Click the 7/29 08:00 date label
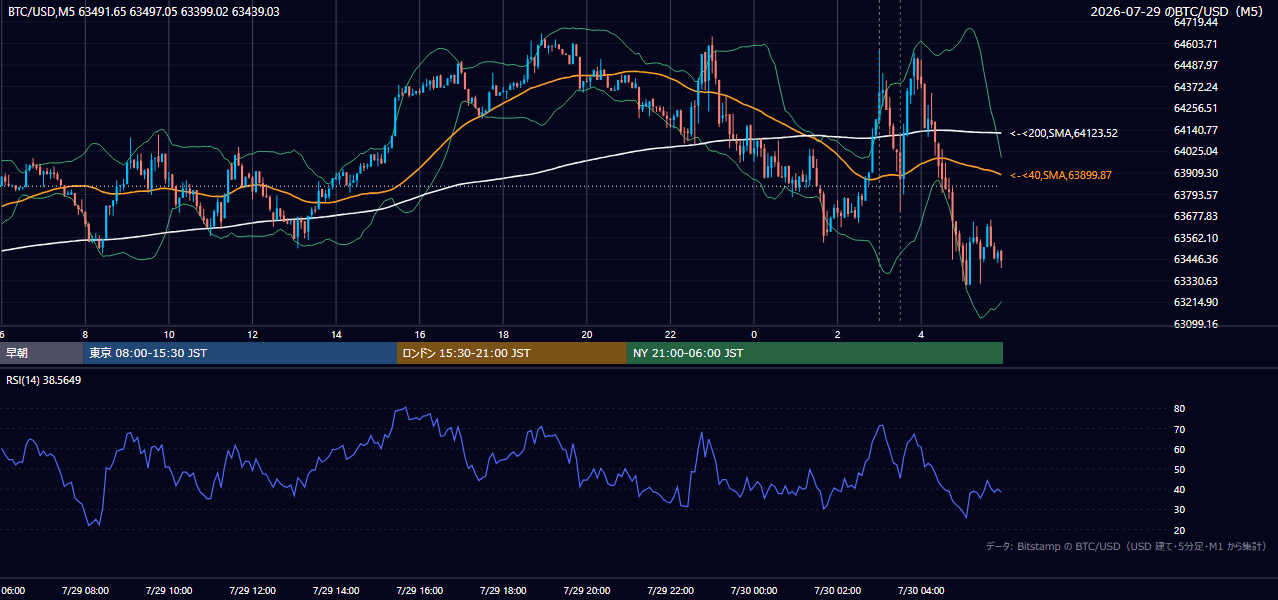The image size is (1278, 600). 85,591
